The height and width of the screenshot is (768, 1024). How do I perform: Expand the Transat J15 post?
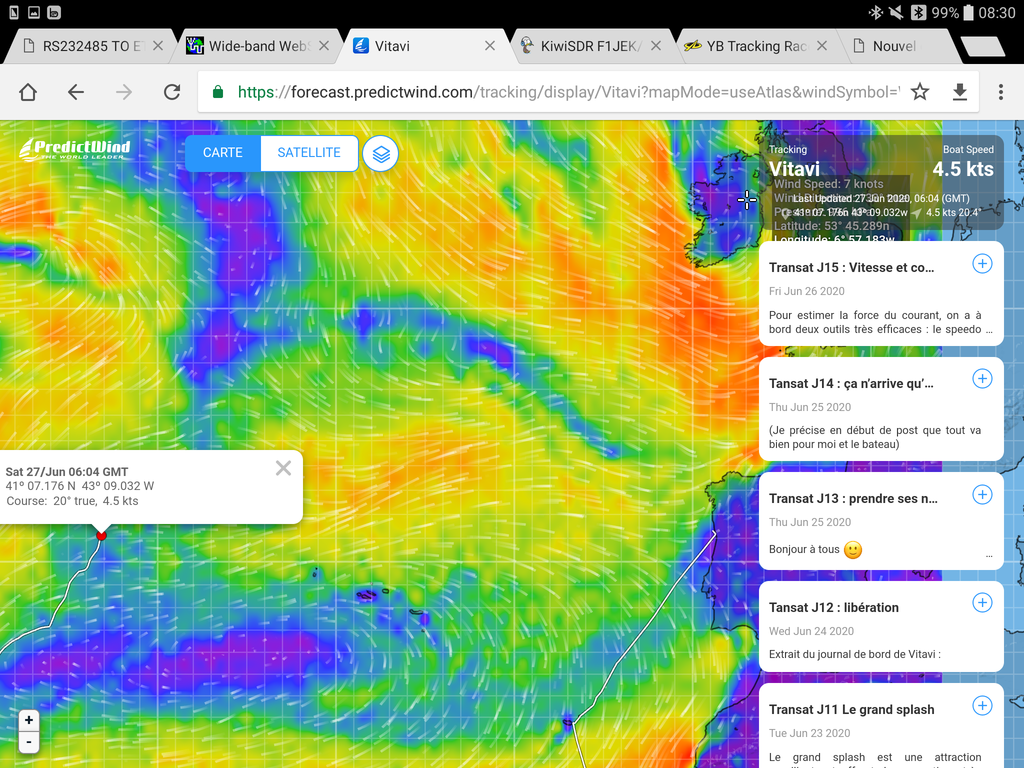pos(982,264)
